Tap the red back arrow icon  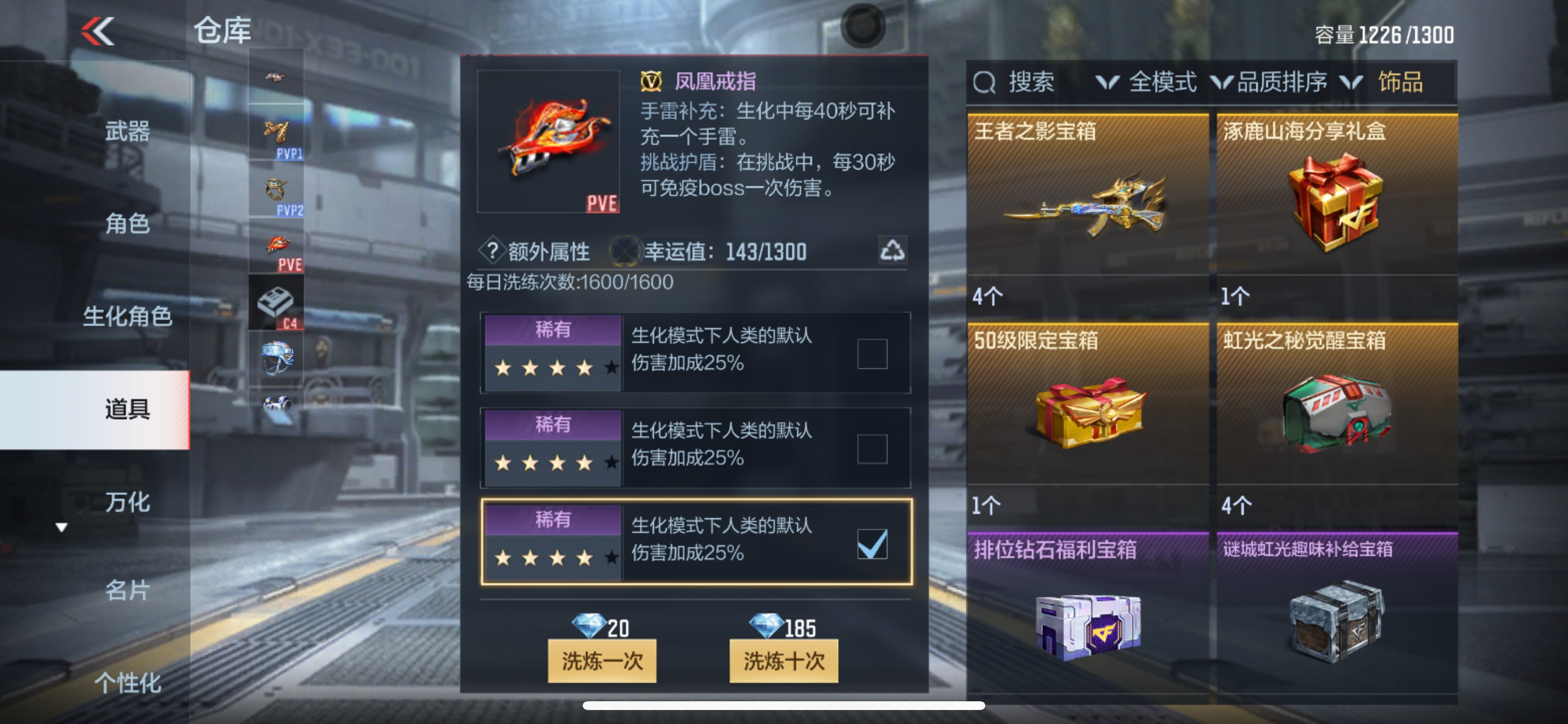[97, 31]
